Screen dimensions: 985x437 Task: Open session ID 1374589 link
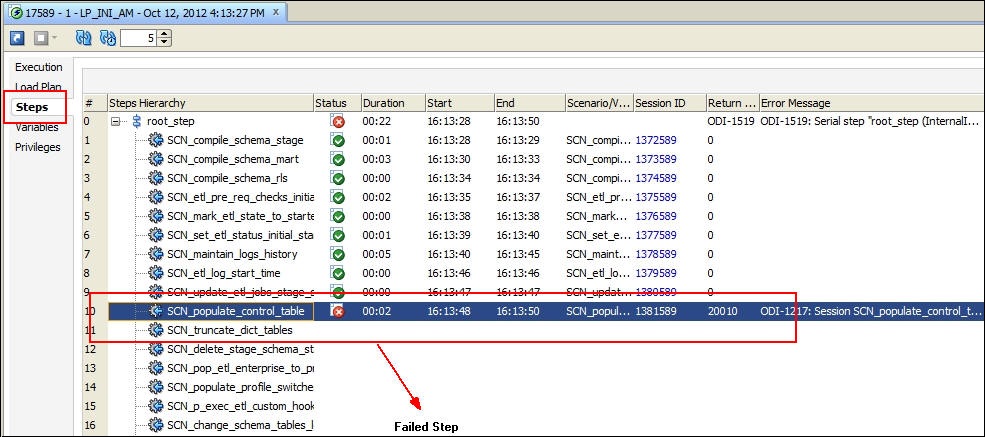point(656,178)
